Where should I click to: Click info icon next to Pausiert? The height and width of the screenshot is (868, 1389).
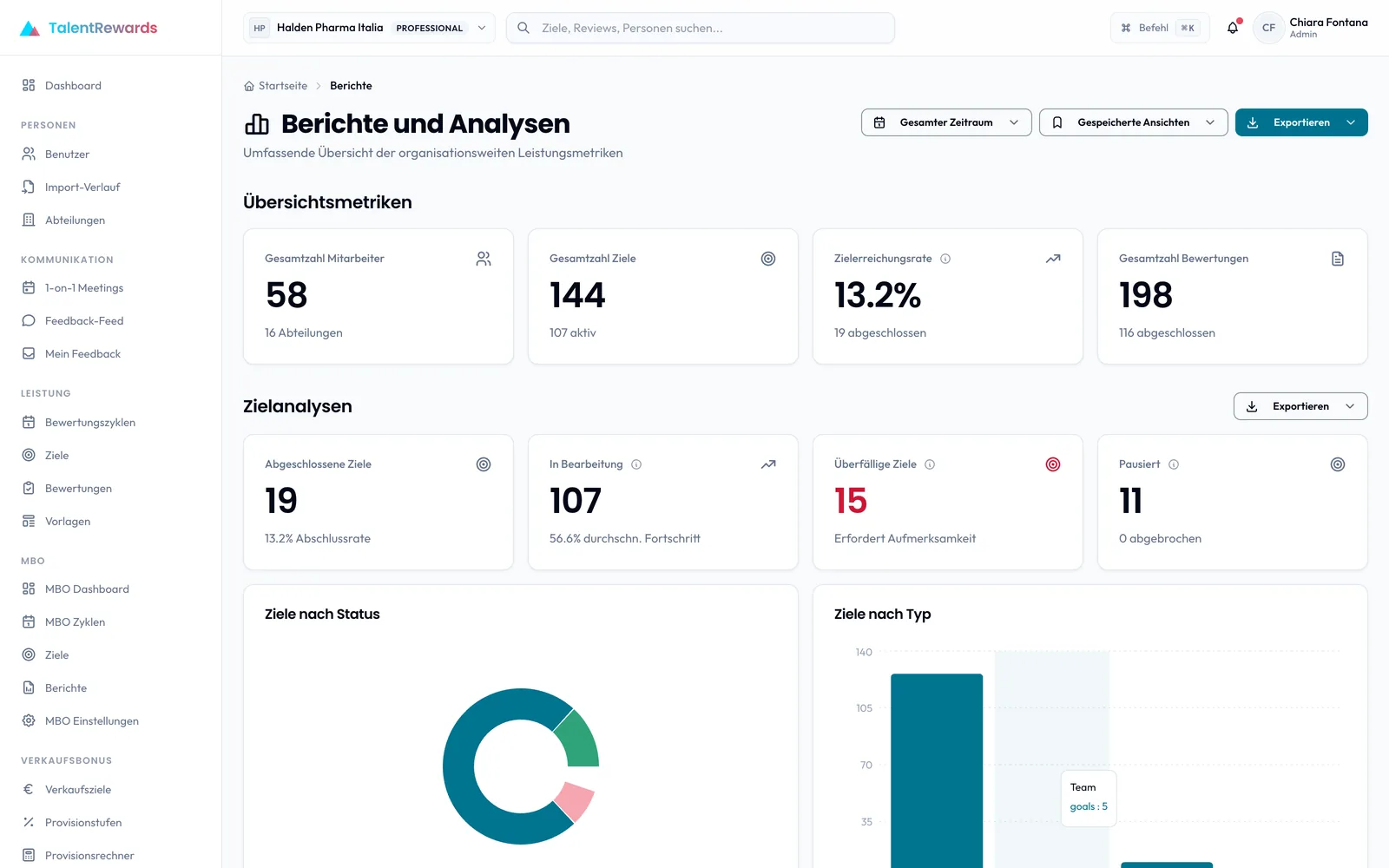coord(1174,464)
